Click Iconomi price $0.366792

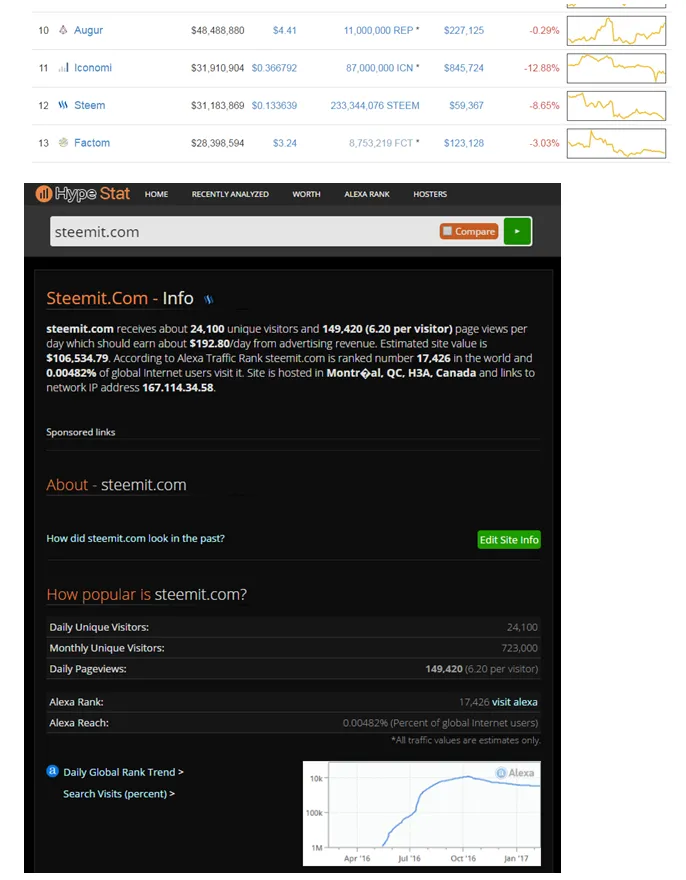(274, 68)
